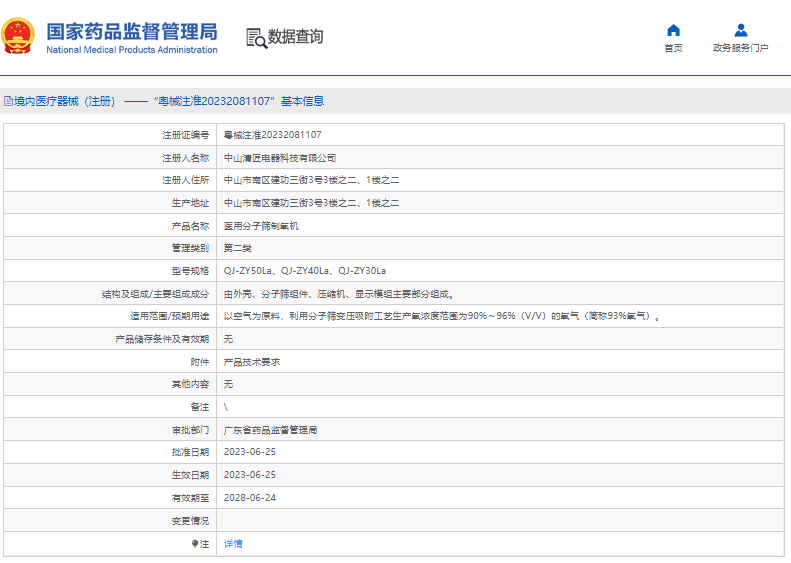Click the 注册证编号 label
Viewport: 791px width, 563px height.
pyautogui.click(x=186, y=135)
